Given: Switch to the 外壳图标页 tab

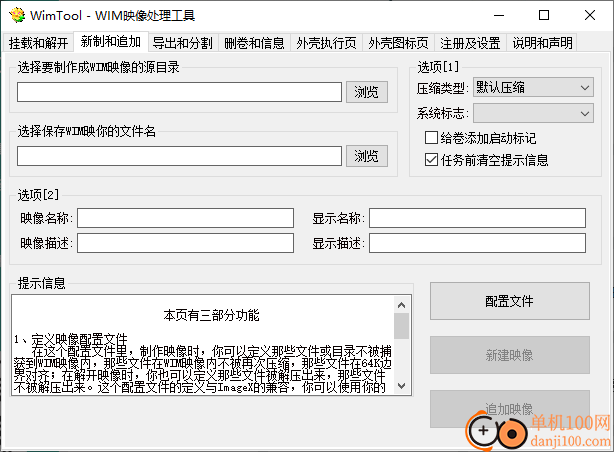Looking at the screenshot, I should pyautogui.click(x=399, y=43).
